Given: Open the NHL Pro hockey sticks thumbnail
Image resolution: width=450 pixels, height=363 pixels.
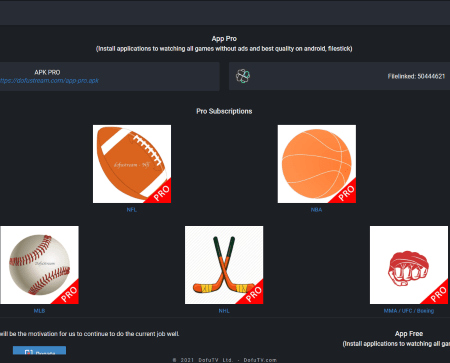Looking at the screenshot, I should (x=224, y=265).
